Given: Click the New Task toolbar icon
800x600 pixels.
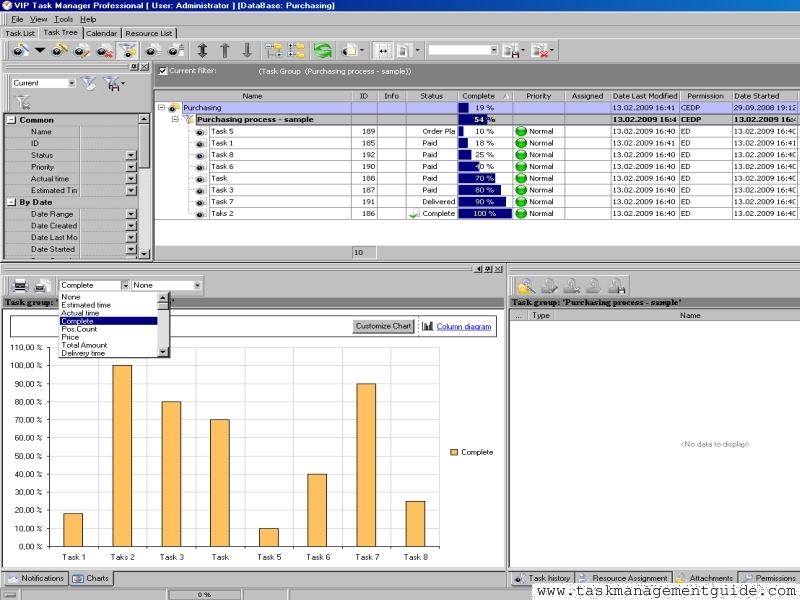Looking at the screenshot, I should (20, 51).
